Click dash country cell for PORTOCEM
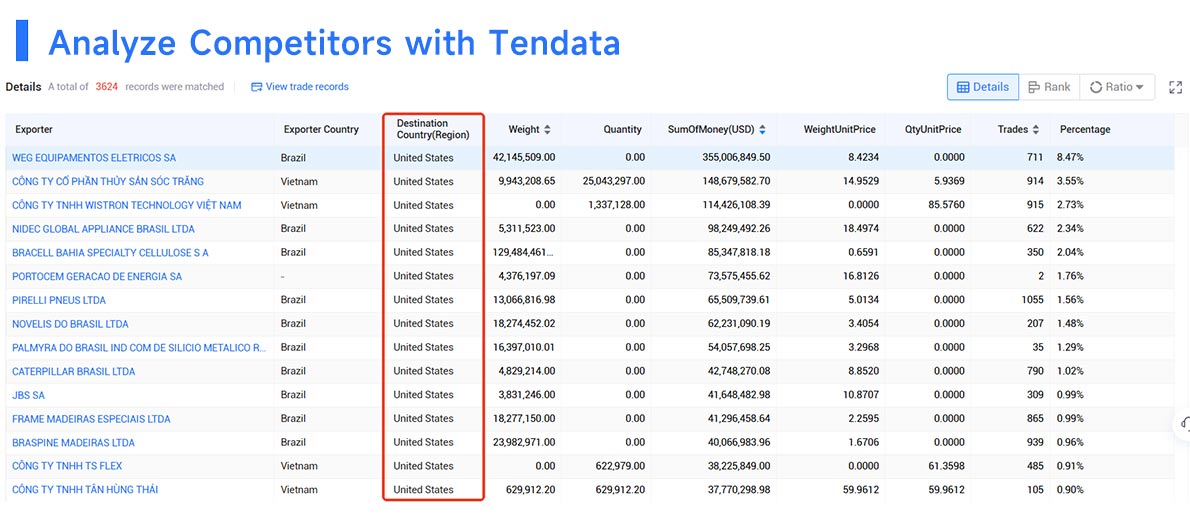Screen dimensions: 1190x516 pos(282,276)
